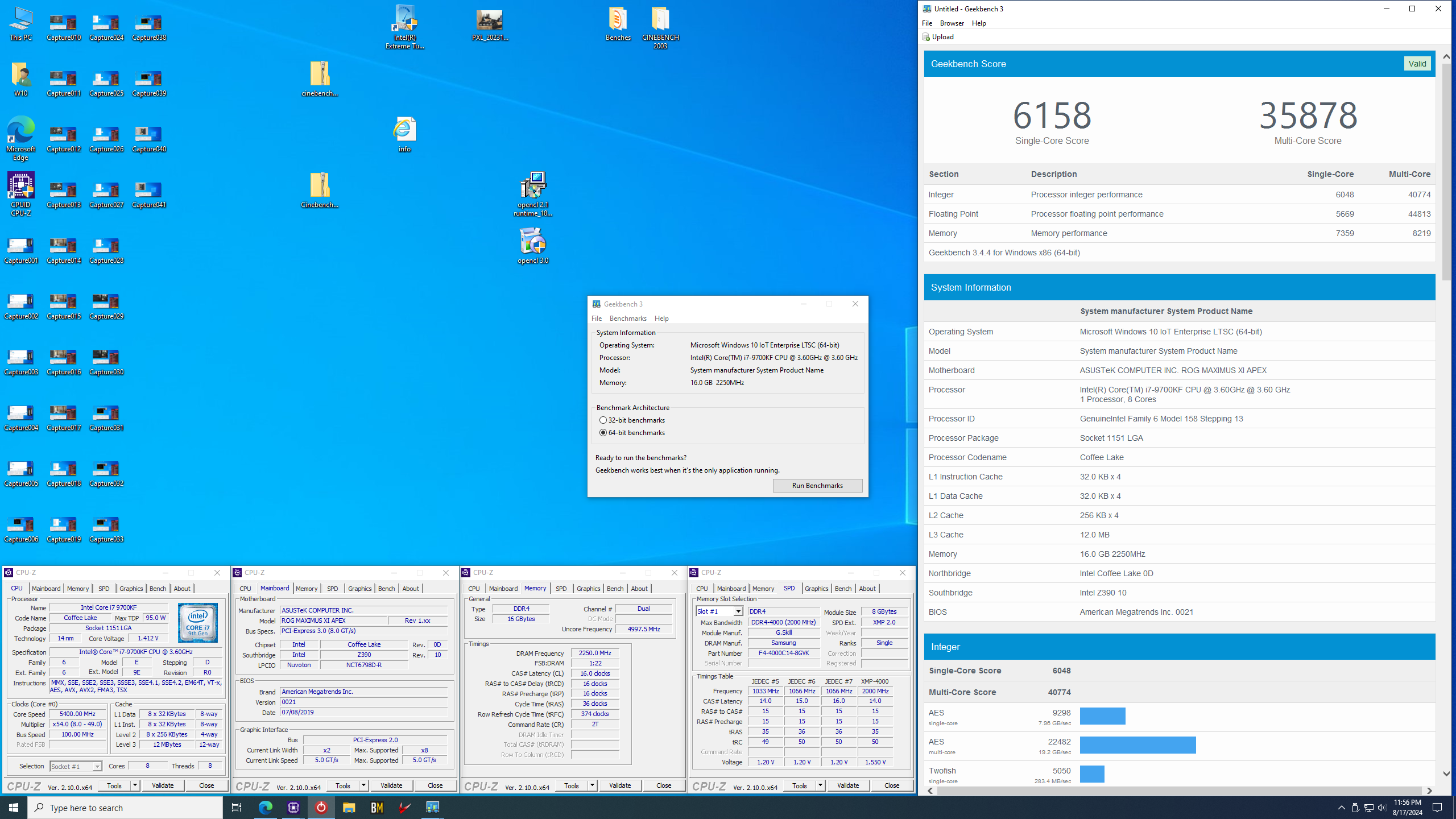Switch to SPD tab in CPU-Z Memory window
1456x819 pixels.
[x=561, y=589]
